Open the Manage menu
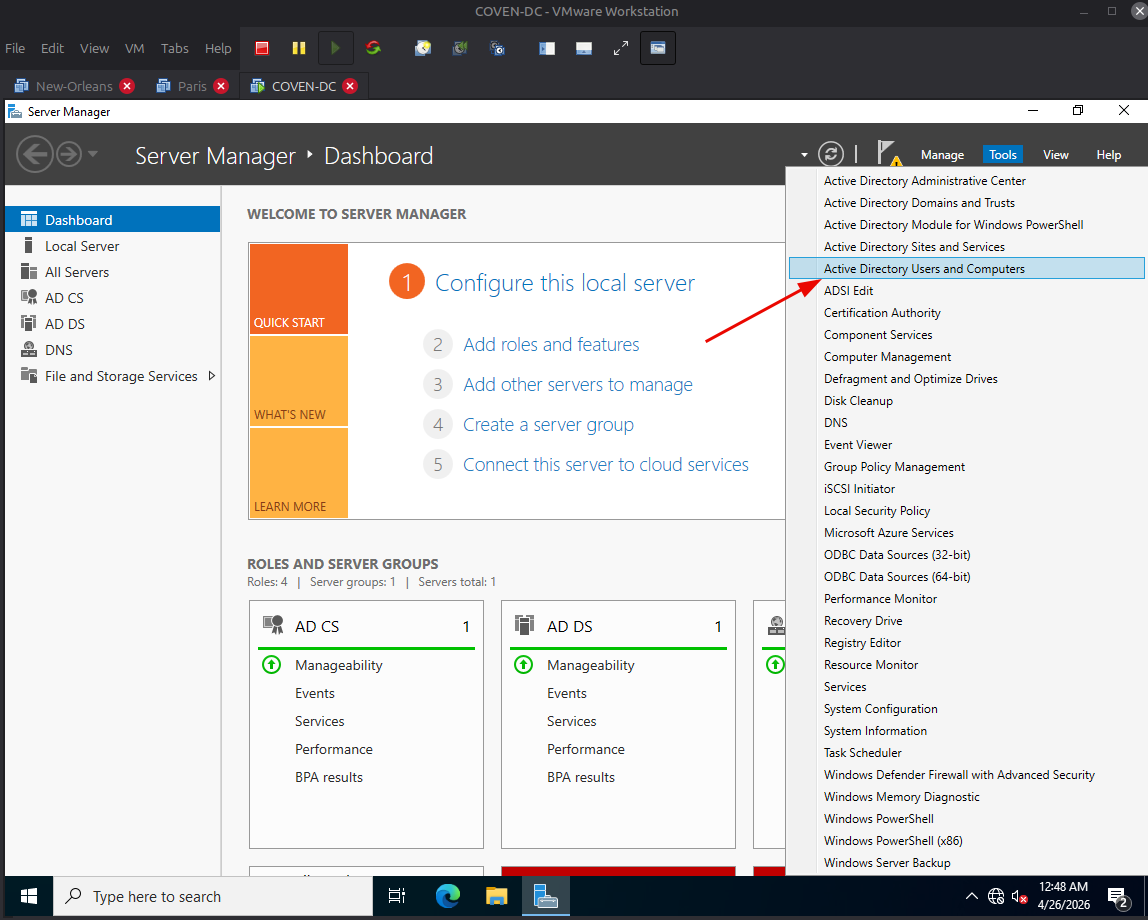Screen dimensions: 1148x920 [942, 155]
